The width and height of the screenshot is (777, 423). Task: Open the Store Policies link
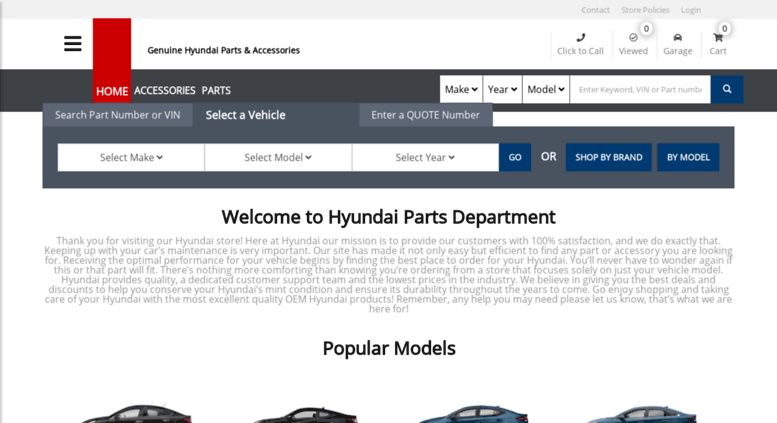pyautogui.click(x=645, y=10)
